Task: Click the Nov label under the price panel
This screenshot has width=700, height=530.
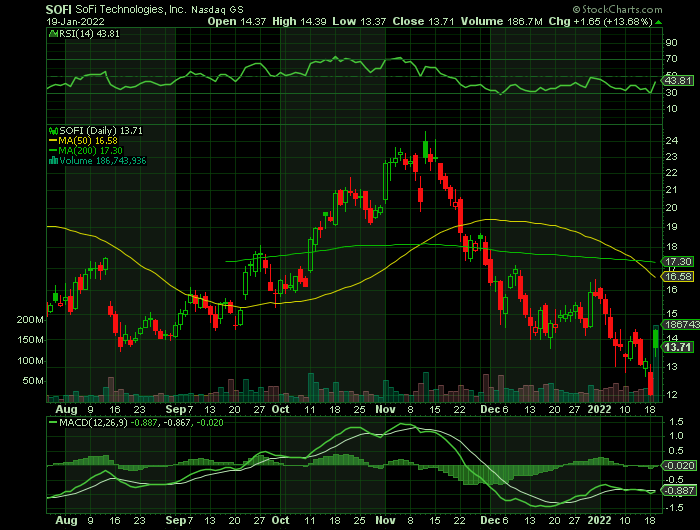Action: pos(385,409)
